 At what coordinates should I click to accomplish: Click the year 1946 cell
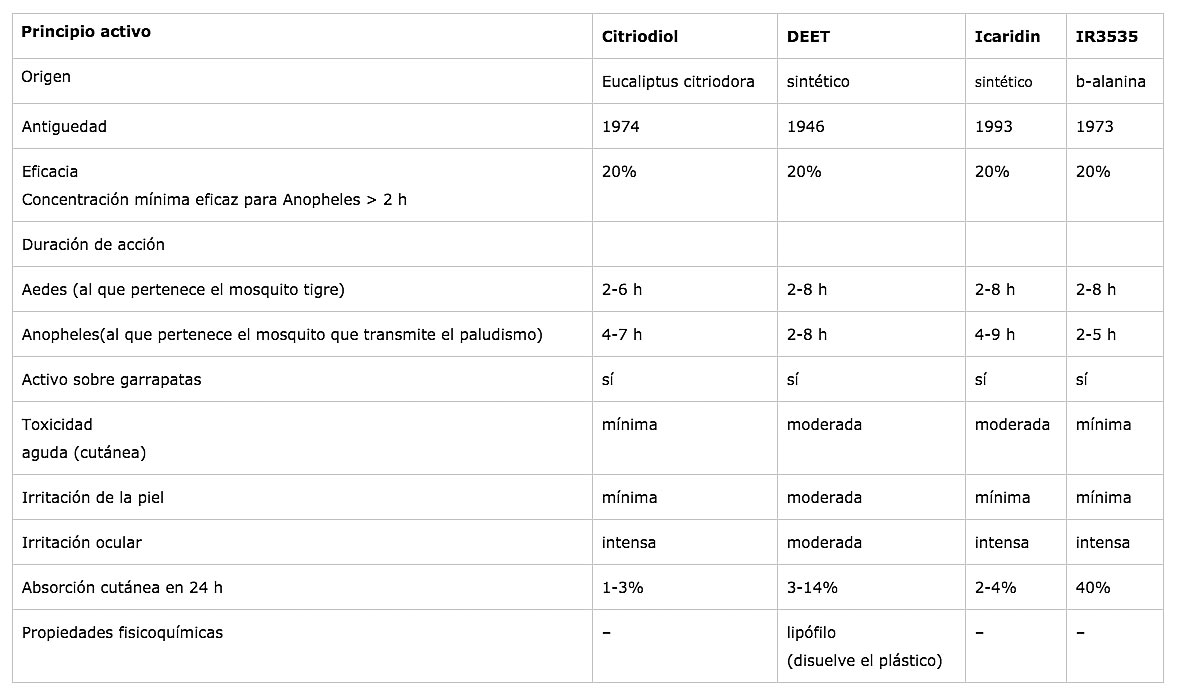805,127
